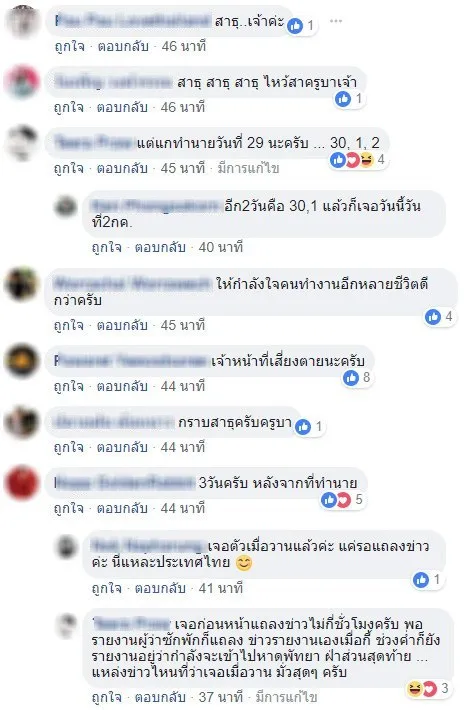This screenshot has width=465, height=710.
Task: Like the 'เจอตัวเมื่อวานแล้วค่ะ' reply
Action: pyautogui.click(x=107, y=588)
